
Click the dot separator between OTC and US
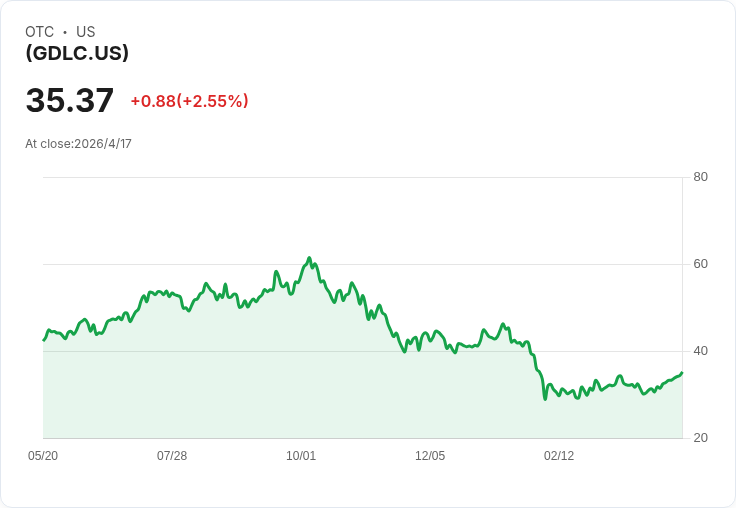[65, 32]
